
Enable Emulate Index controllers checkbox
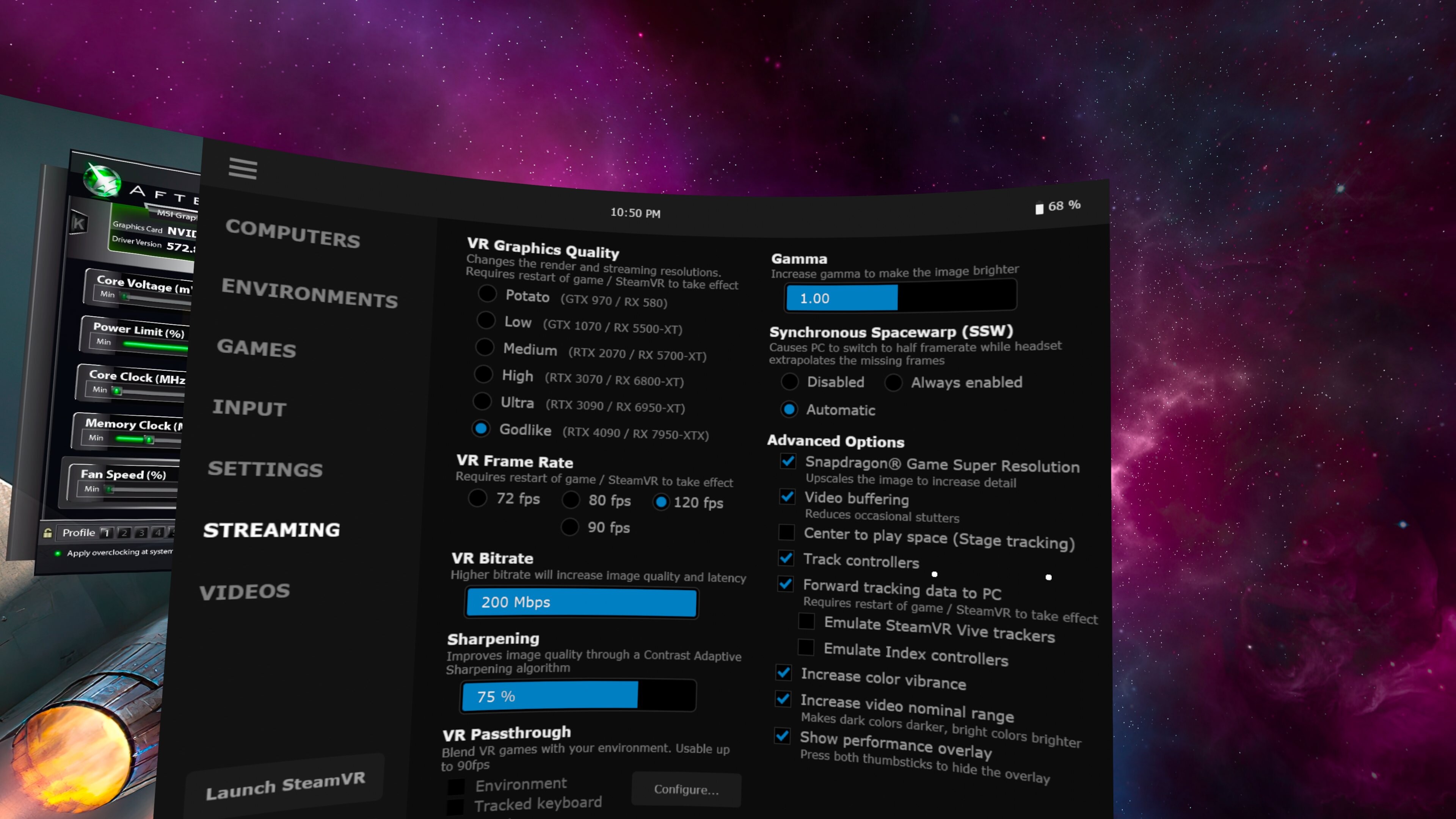click(x=806, y=647)
